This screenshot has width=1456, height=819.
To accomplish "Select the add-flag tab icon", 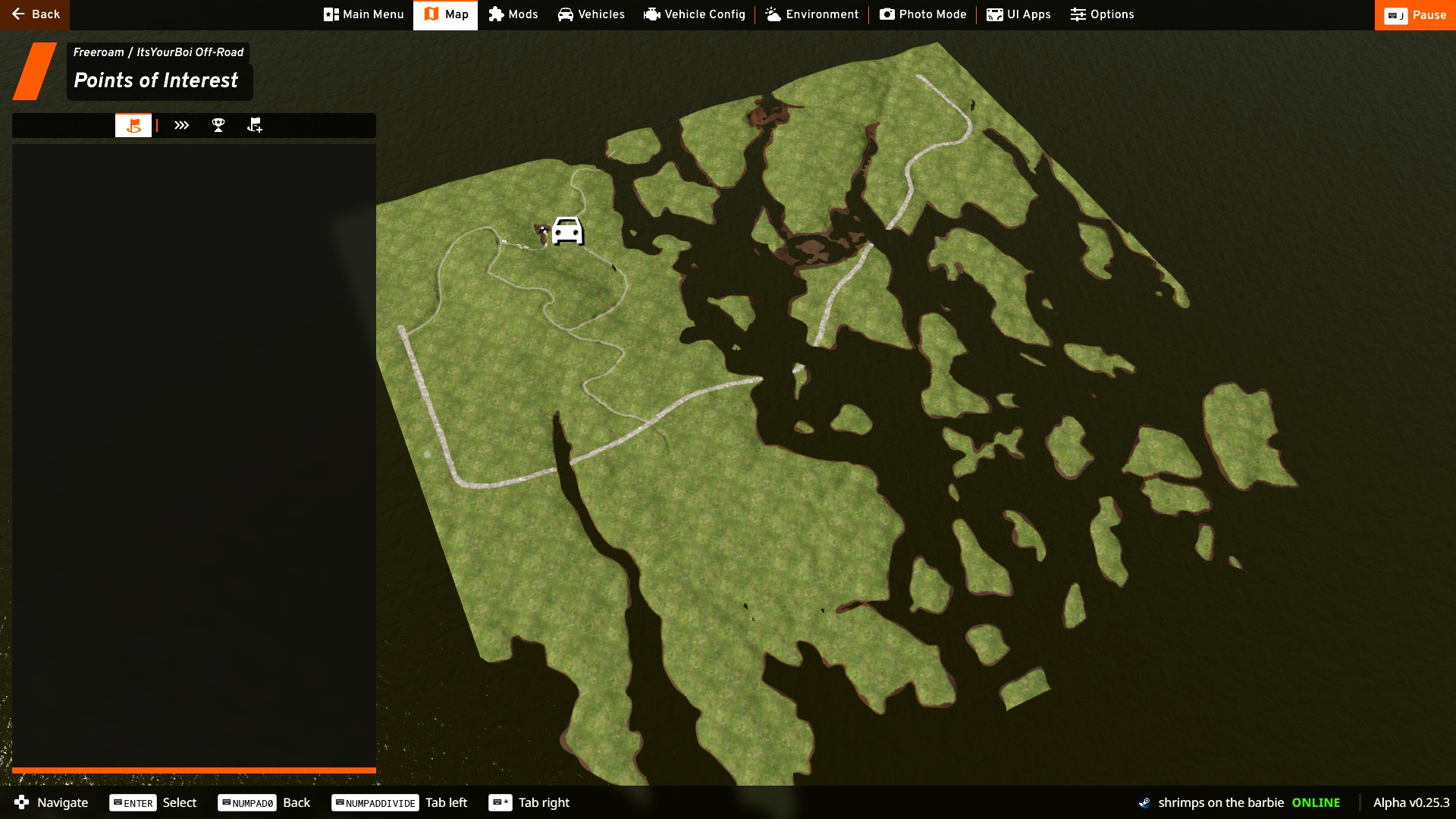I will click(x=255, y=125).
